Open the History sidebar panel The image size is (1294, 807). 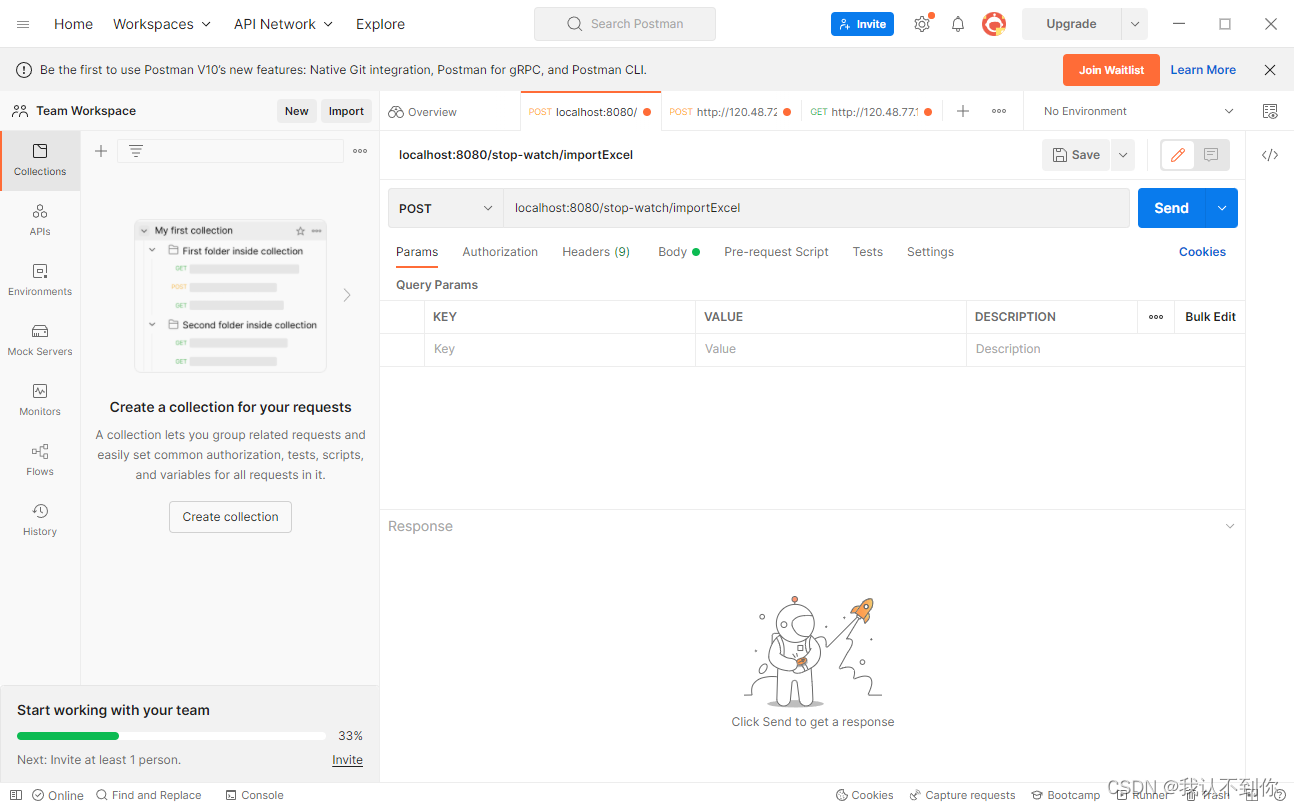point(40,520)
